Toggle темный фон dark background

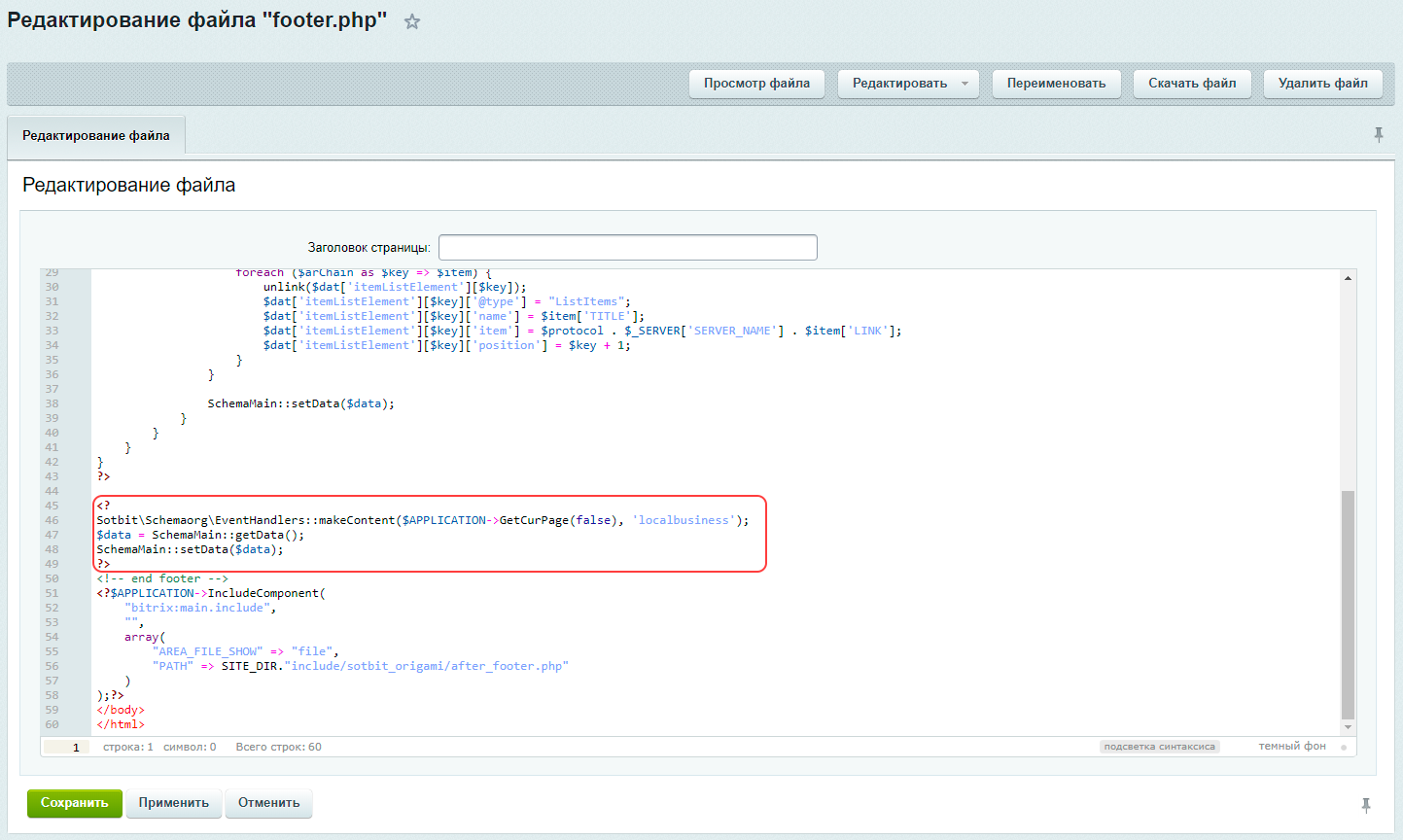(x=1292, y=747)
